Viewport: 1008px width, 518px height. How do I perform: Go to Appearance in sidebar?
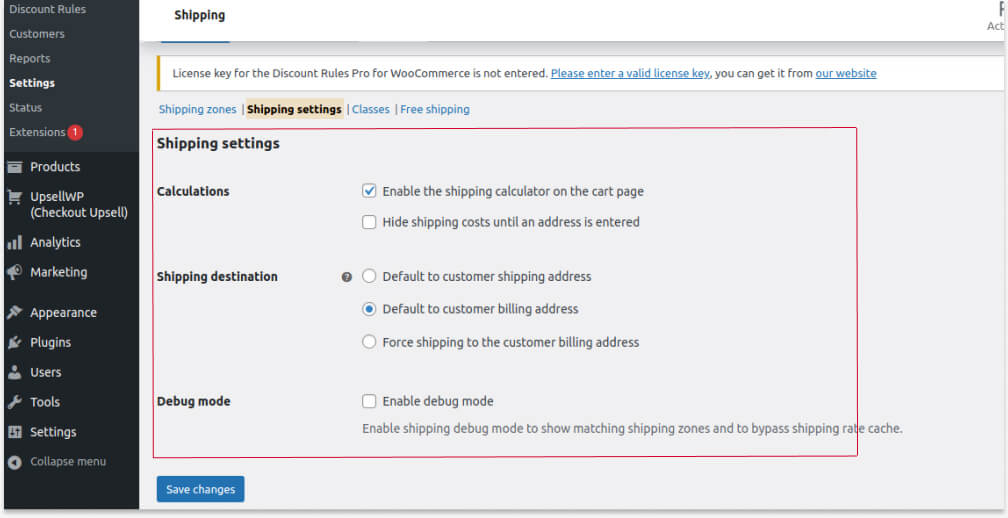64,313
